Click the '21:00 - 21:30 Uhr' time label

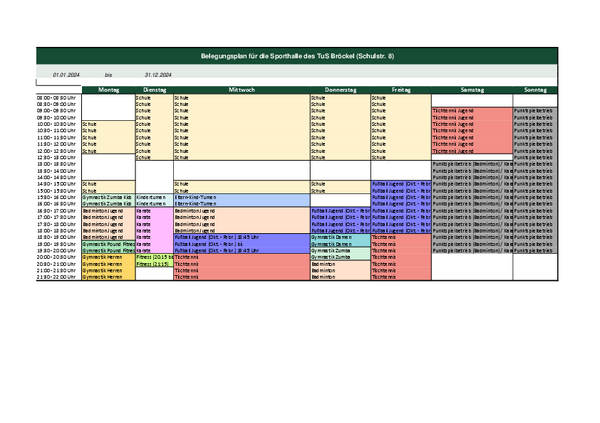click(x=56, y=270)
